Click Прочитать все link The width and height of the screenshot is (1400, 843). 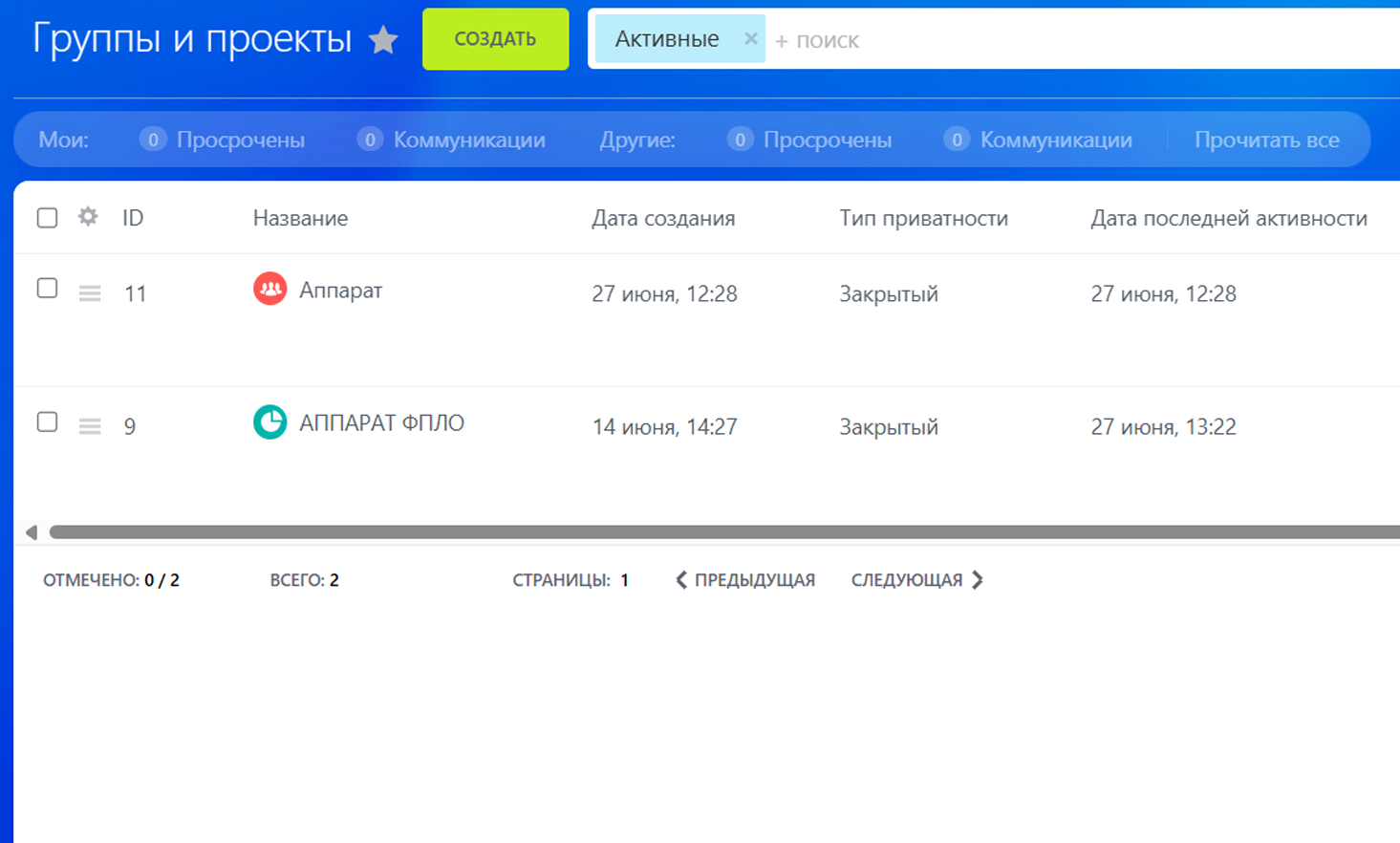pyautogui.click(x=1266, y=140)
